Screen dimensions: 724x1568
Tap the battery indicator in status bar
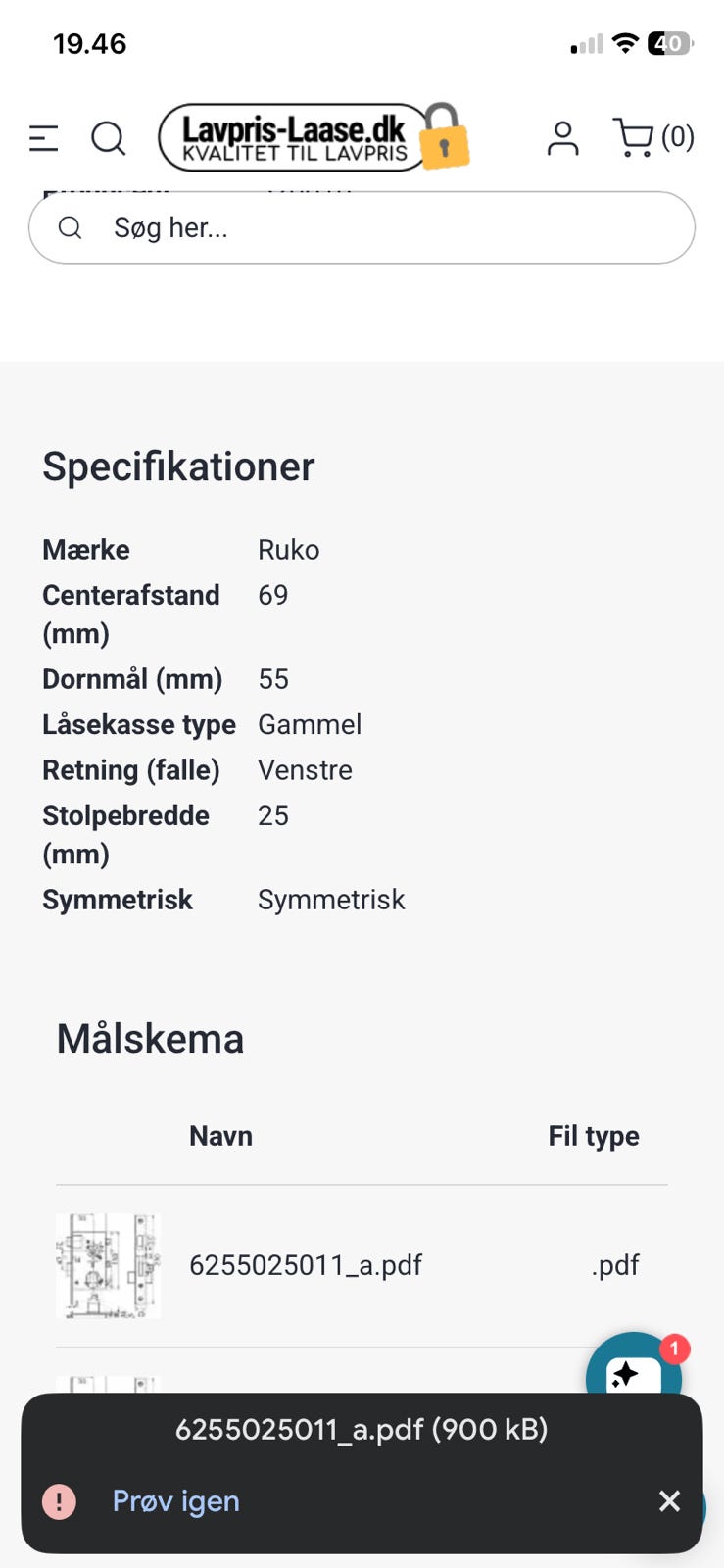click(x=670, y=43)
